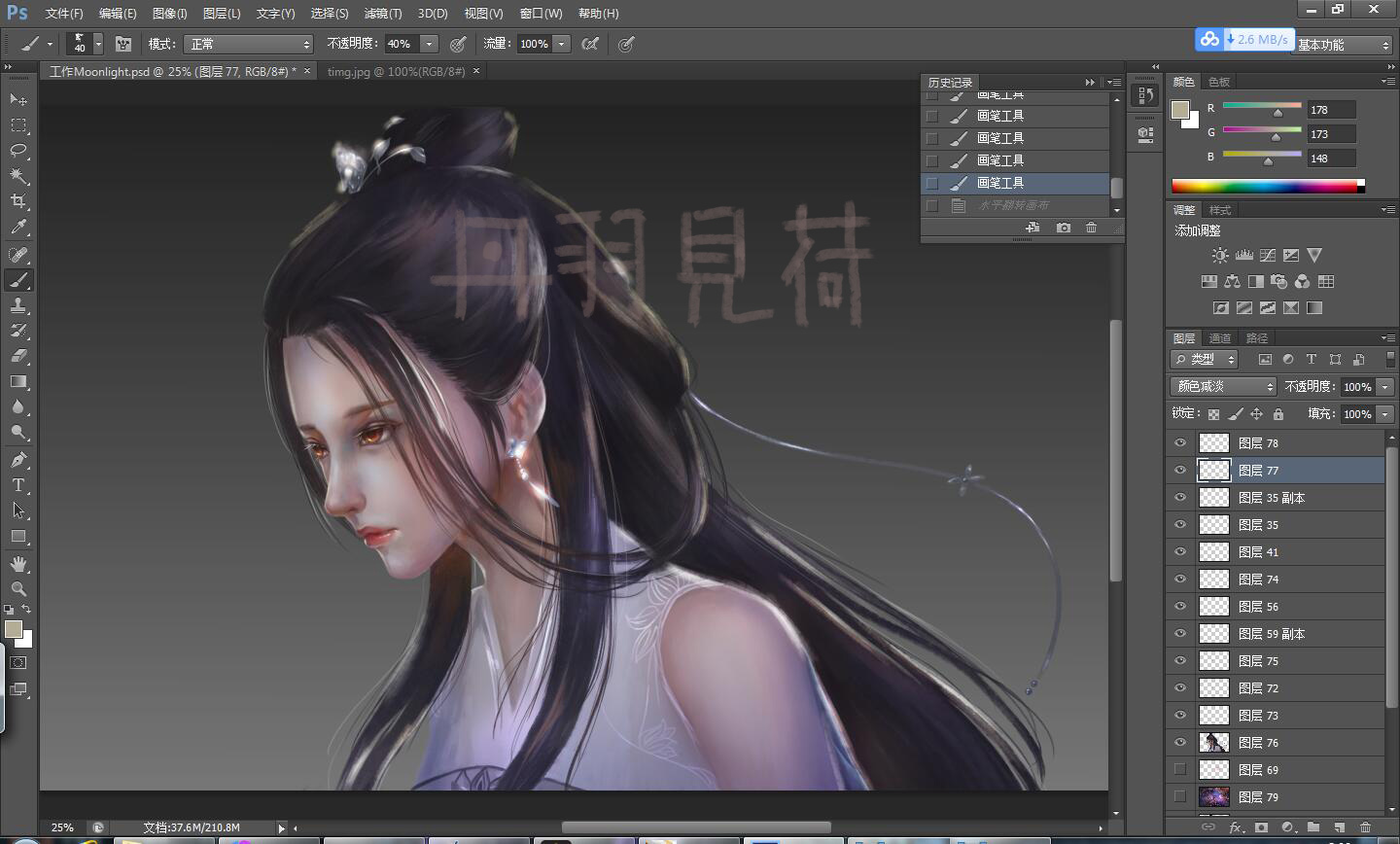Select the Rectangle shape tool
Viewport: 1400px width, 844px height.
[18, 537]
